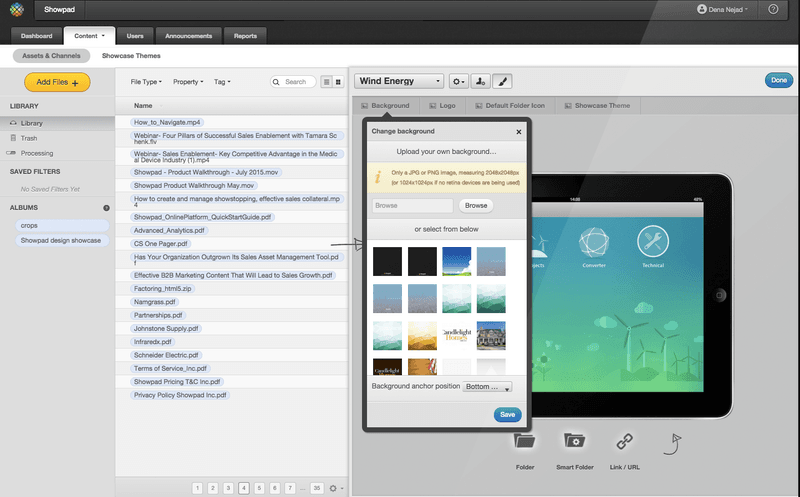Choose the blue sky landscape background thumbnail
This screenshot has width=800, height=497.
pos(456,261)
